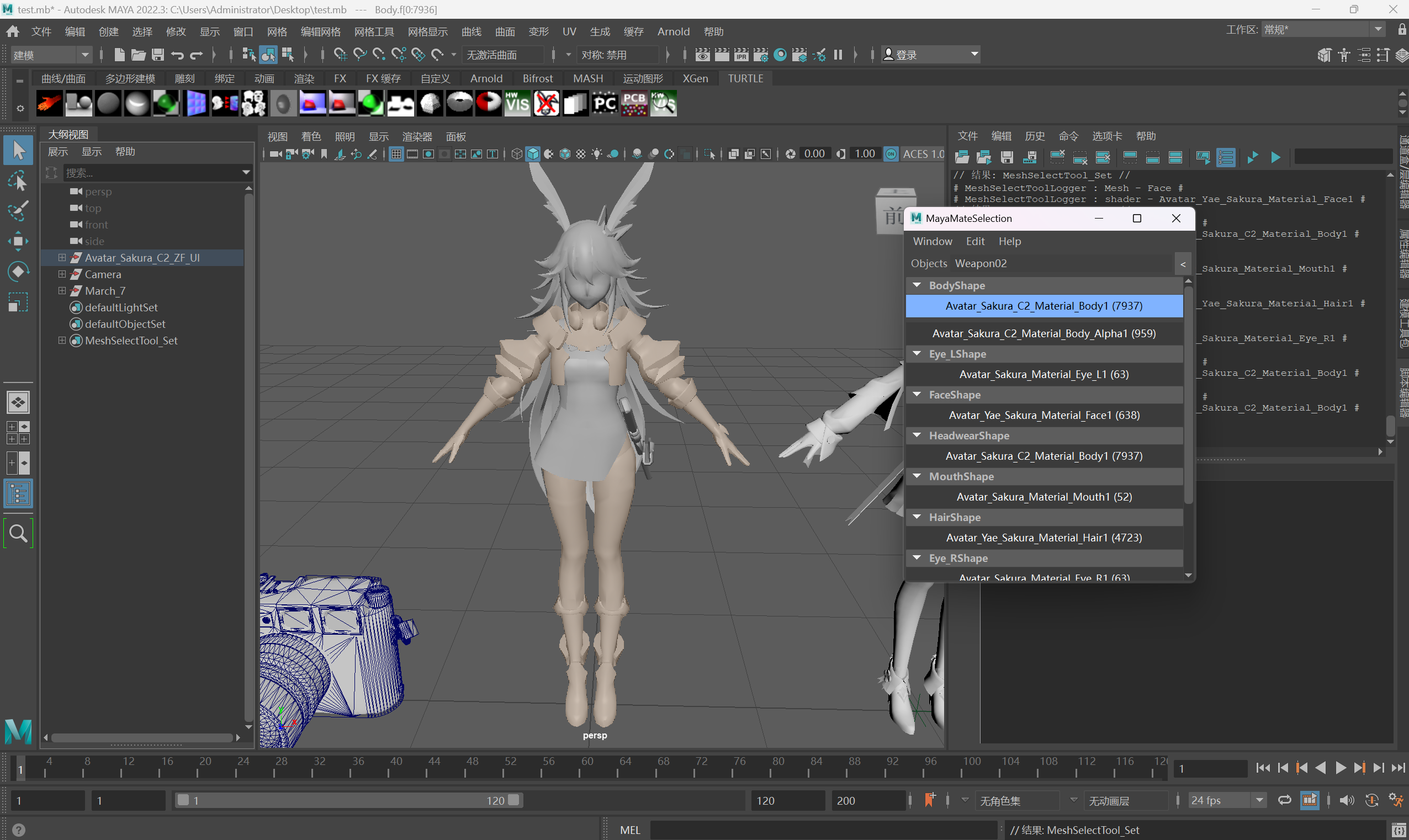The height and width of the screenshot is (840, 1409).
Task: Click the search magnifier icon in the left sidebar
Action: point(18,533)
